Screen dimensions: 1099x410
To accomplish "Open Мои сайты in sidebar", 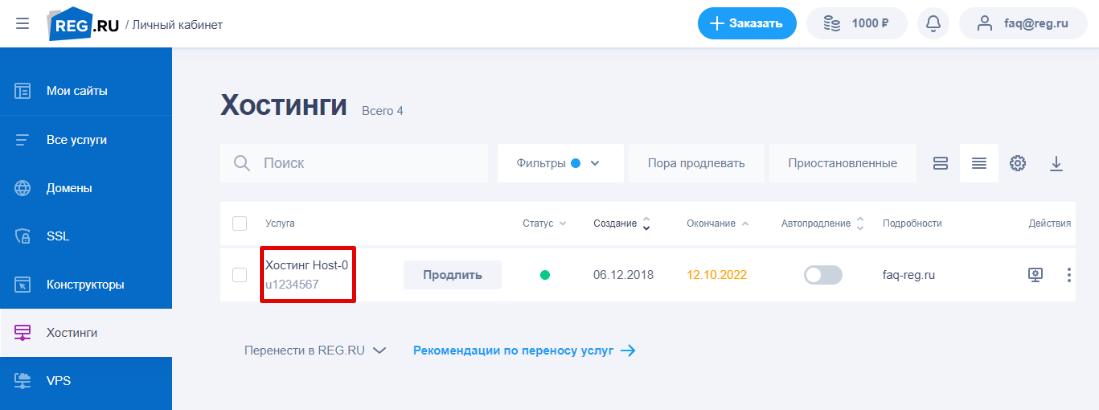I will pos(86,91).
